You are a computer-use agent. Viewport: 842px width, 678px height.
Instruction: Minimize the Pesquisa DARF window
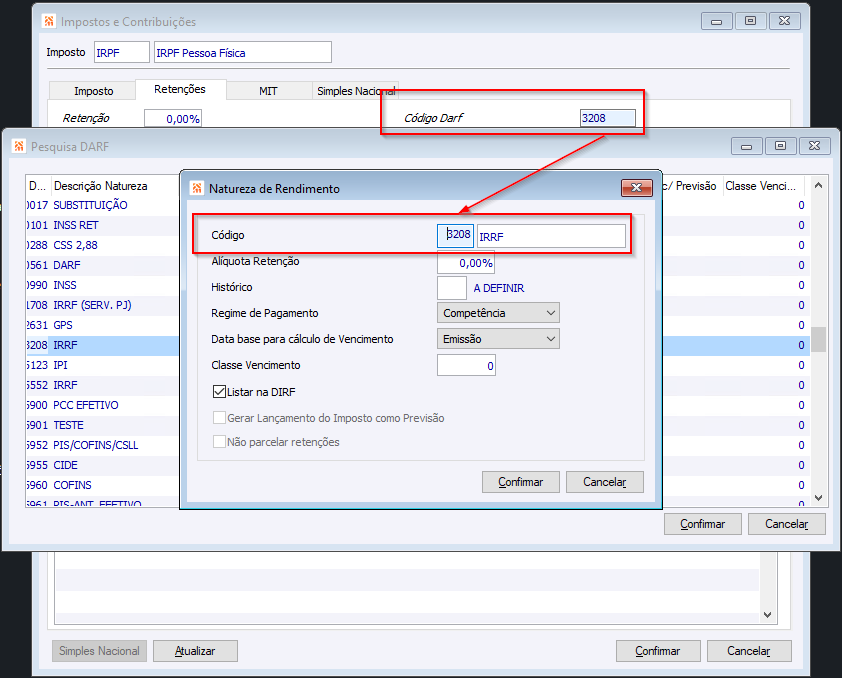(746, 146)
